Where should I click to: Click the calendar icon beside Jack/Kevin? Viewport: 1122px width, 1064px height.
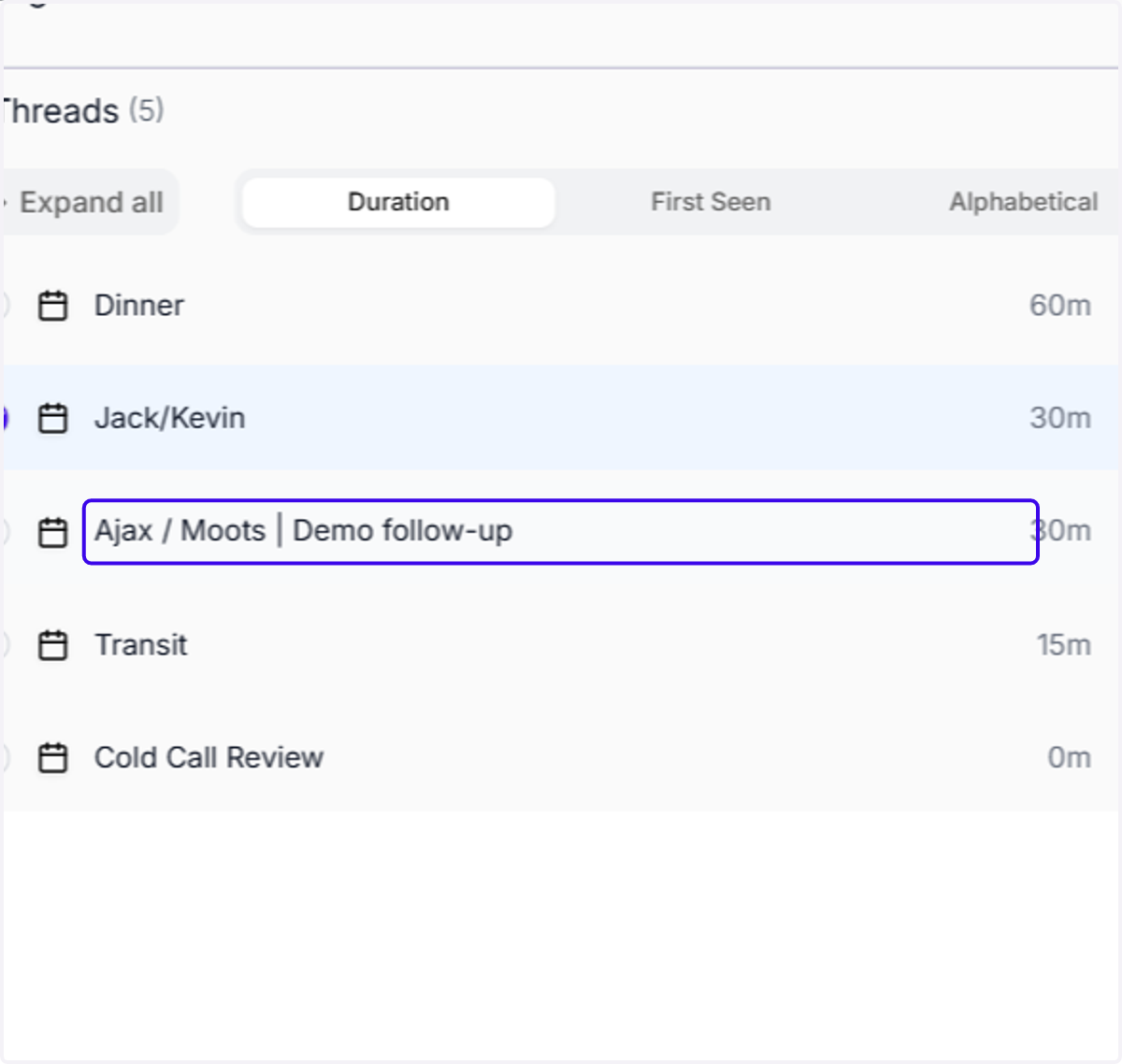click(x=52, y=418)
